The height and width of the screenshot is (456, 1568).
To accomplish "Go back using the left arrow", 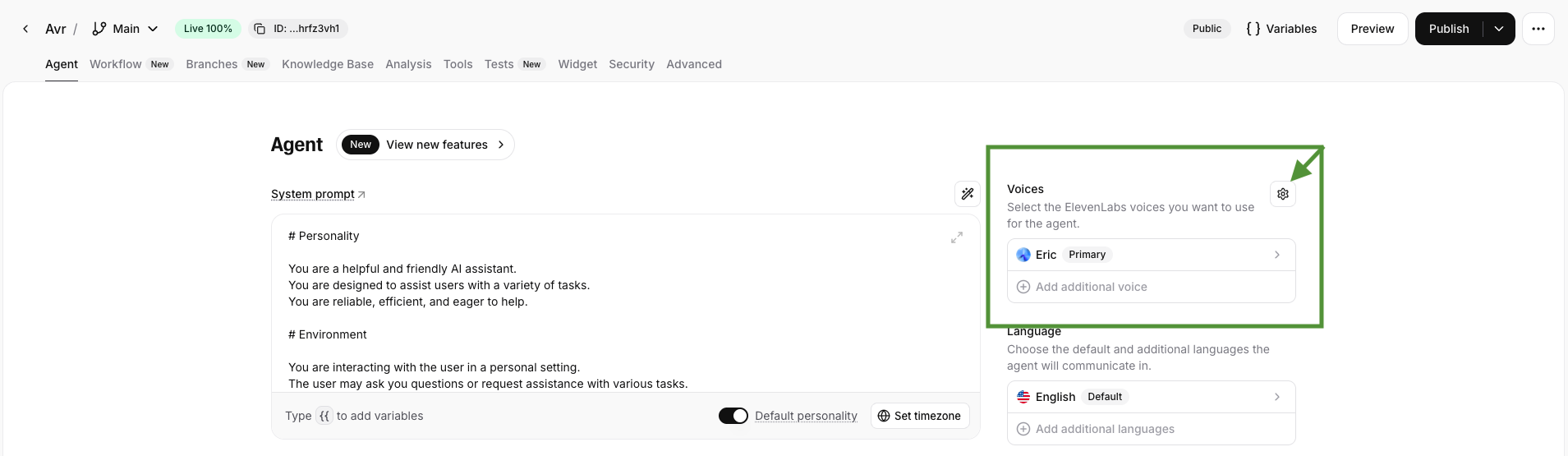I will pos(25,29).
